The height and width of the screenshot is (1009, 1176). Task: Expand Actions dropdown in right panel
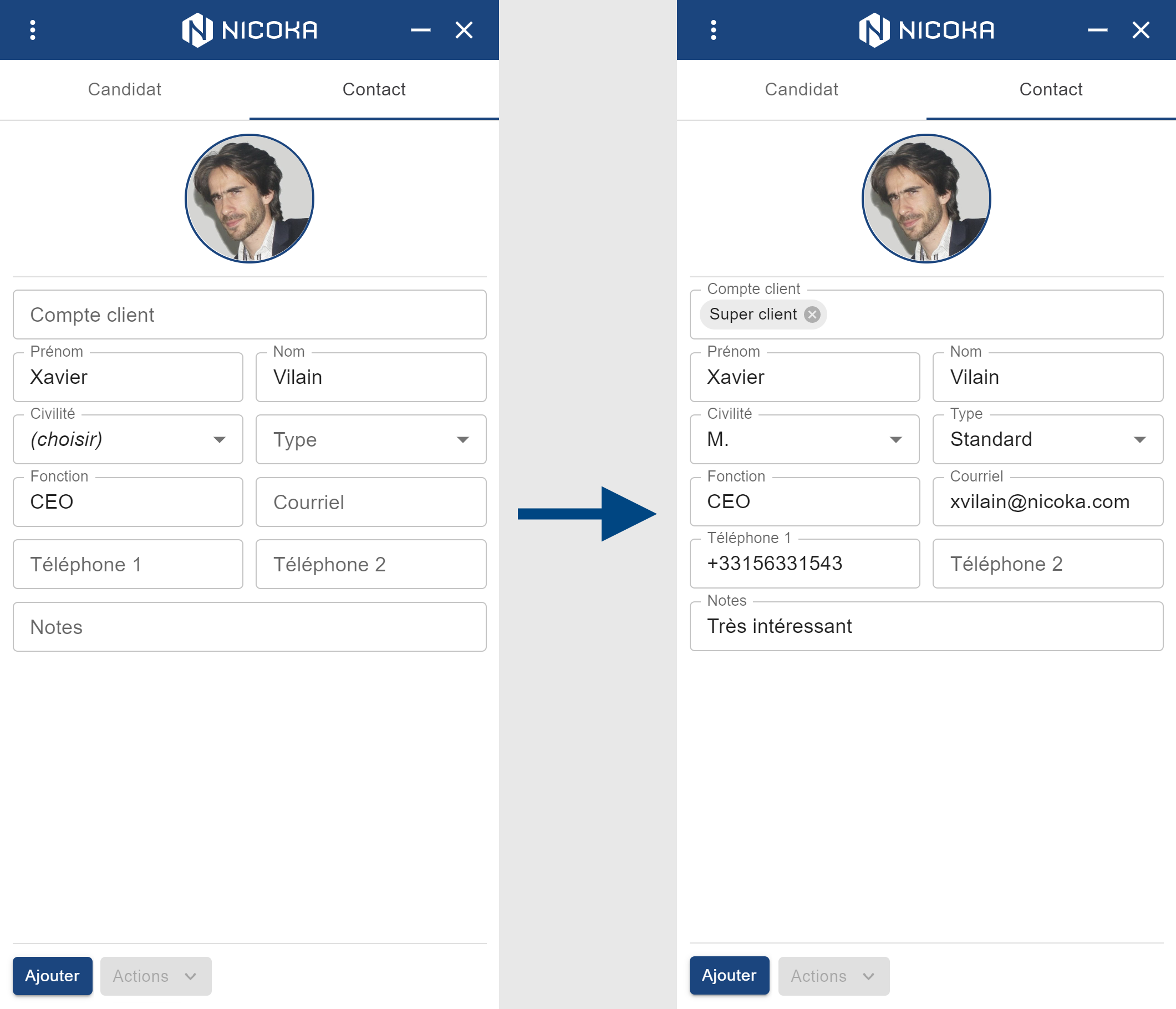coord(834,976)
